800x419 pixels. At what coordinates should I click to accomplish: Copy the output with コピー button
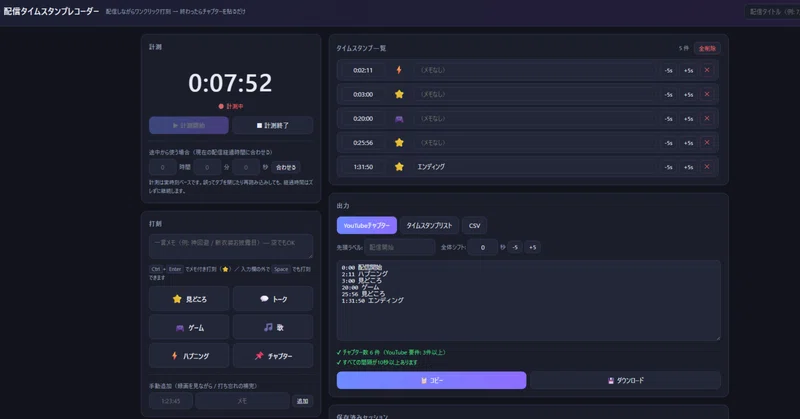click(431, 380)
